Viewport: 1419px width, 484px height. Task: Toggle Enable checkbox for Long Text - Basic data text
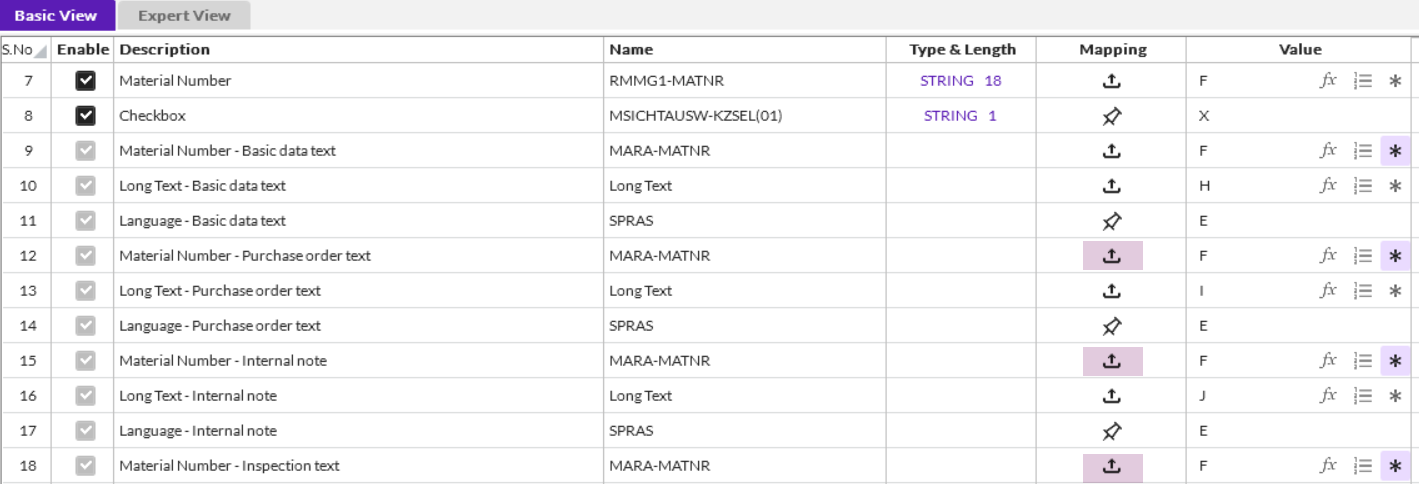click(x=86, y=186)
